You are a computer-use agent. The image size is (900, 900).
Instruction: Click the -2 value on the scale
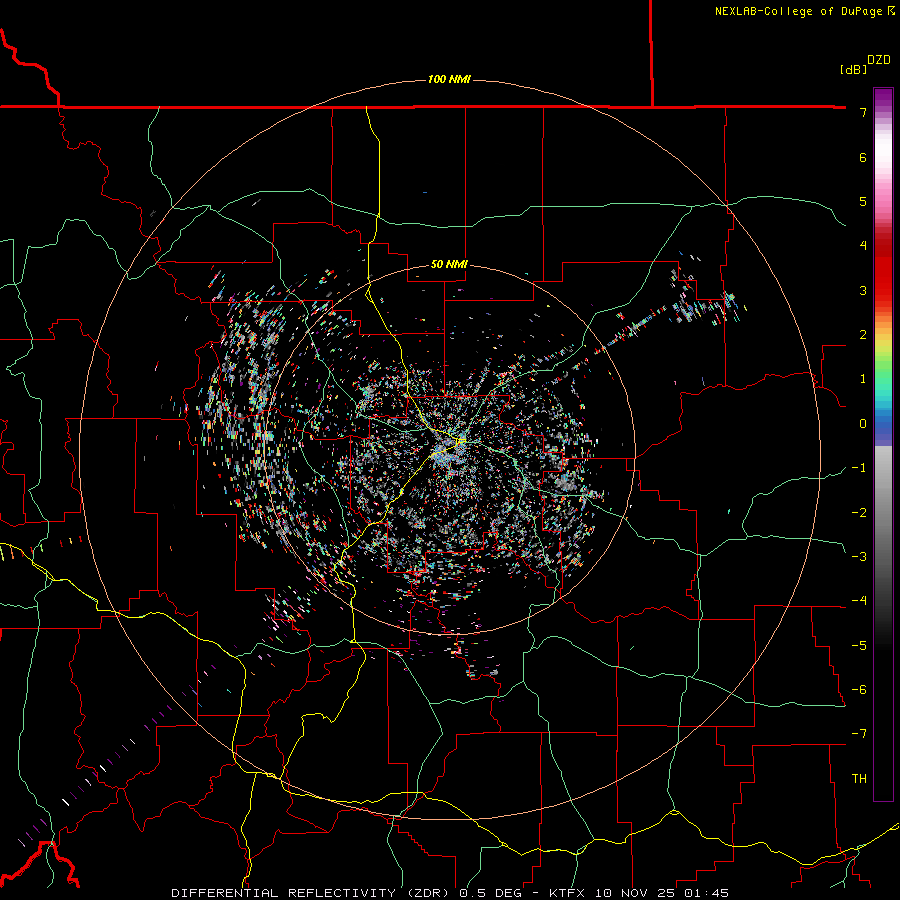[x=859, y=513]
